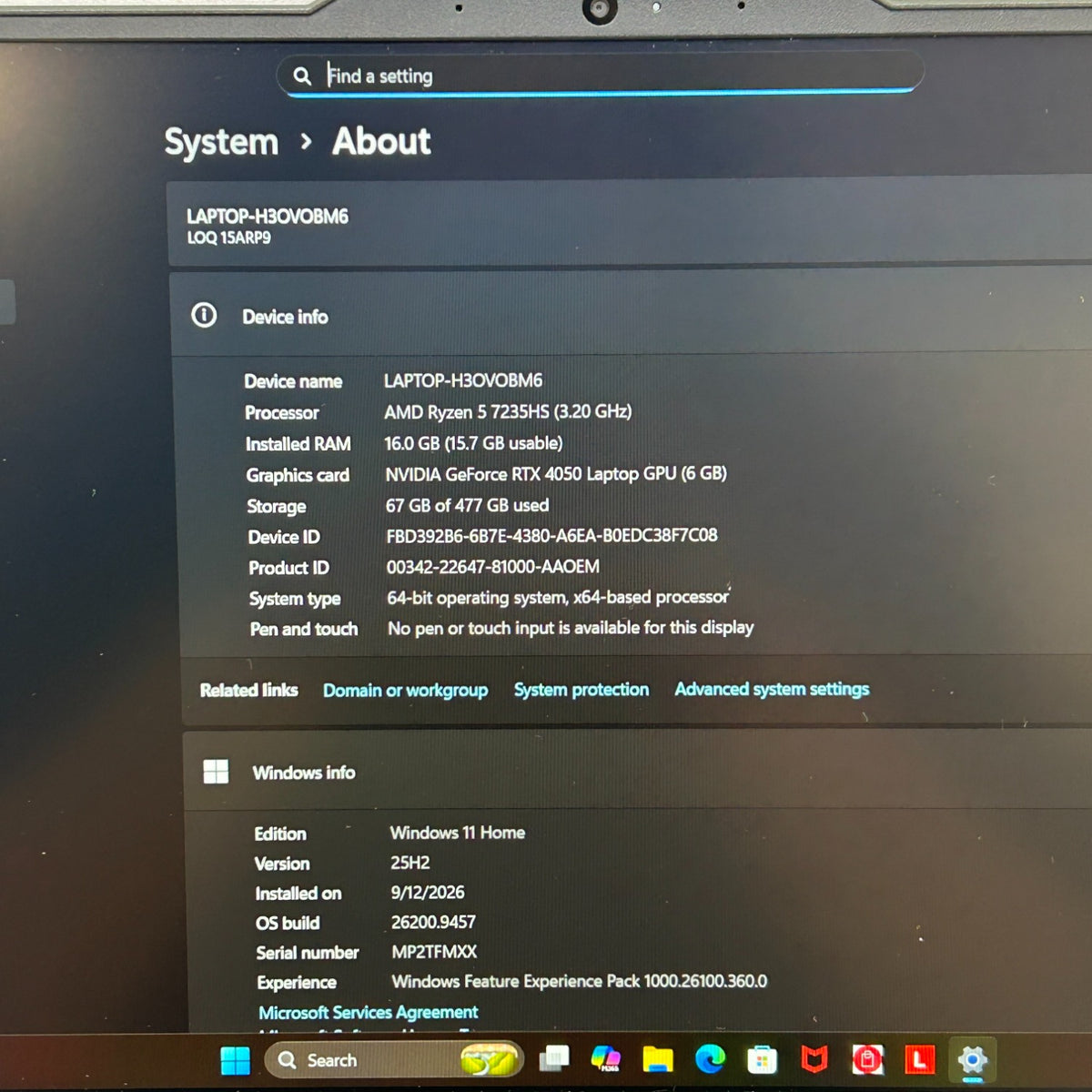Image resolution: width=1092 pixels, height=1092 pixels.
Task: Select the Windows 11 Home edition value
Action: [458, 833]
